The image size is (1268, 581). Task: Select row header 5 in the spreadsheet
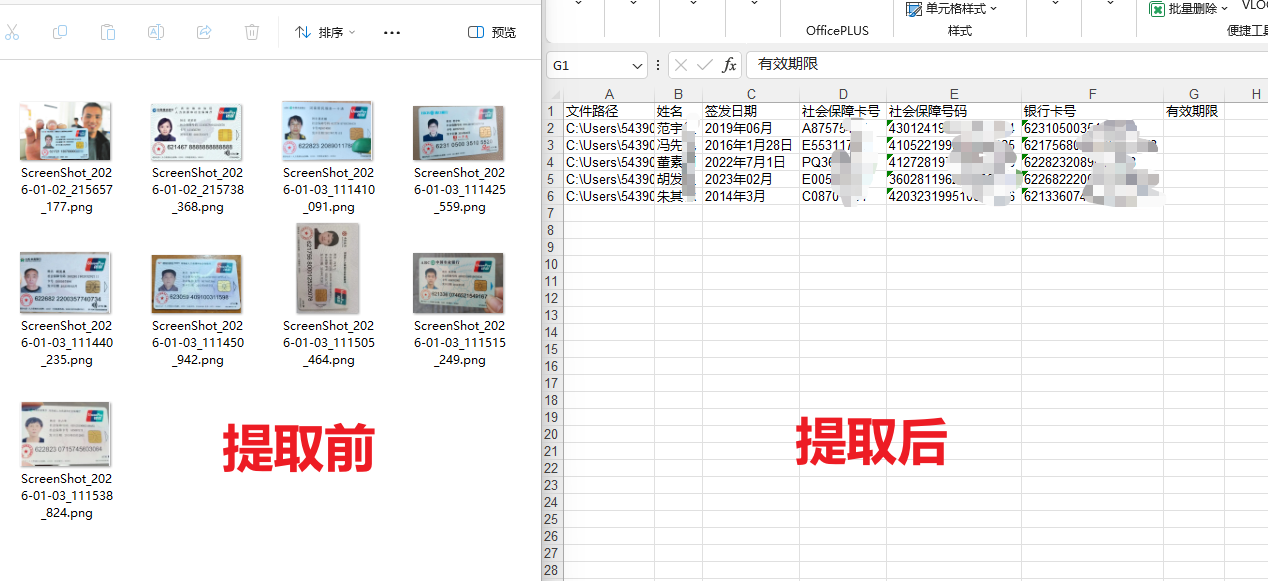click(550, 178)
